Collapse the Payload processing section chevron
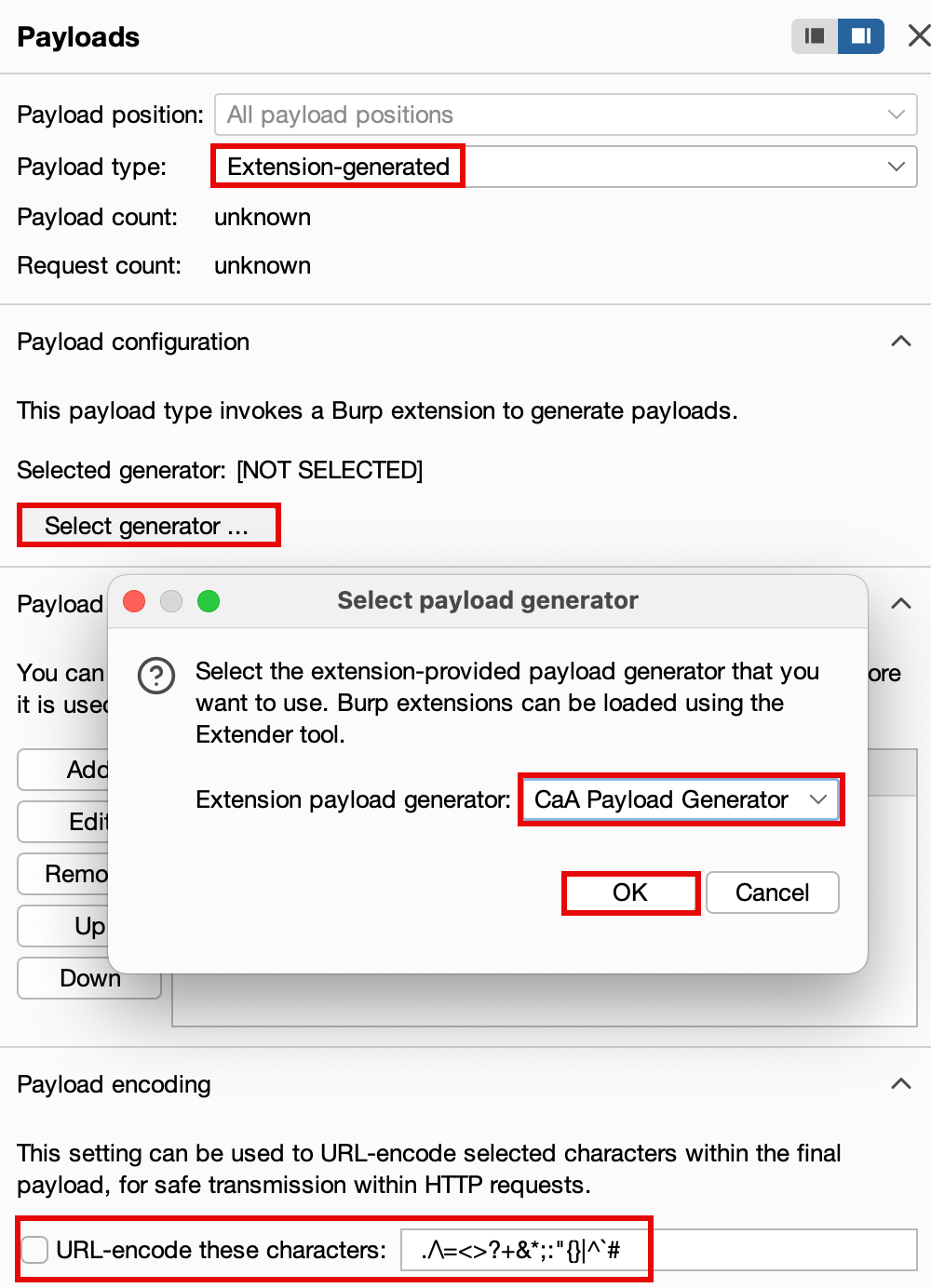The width and height of the screenshot is (931, 1288). click(x=900, y=604)
